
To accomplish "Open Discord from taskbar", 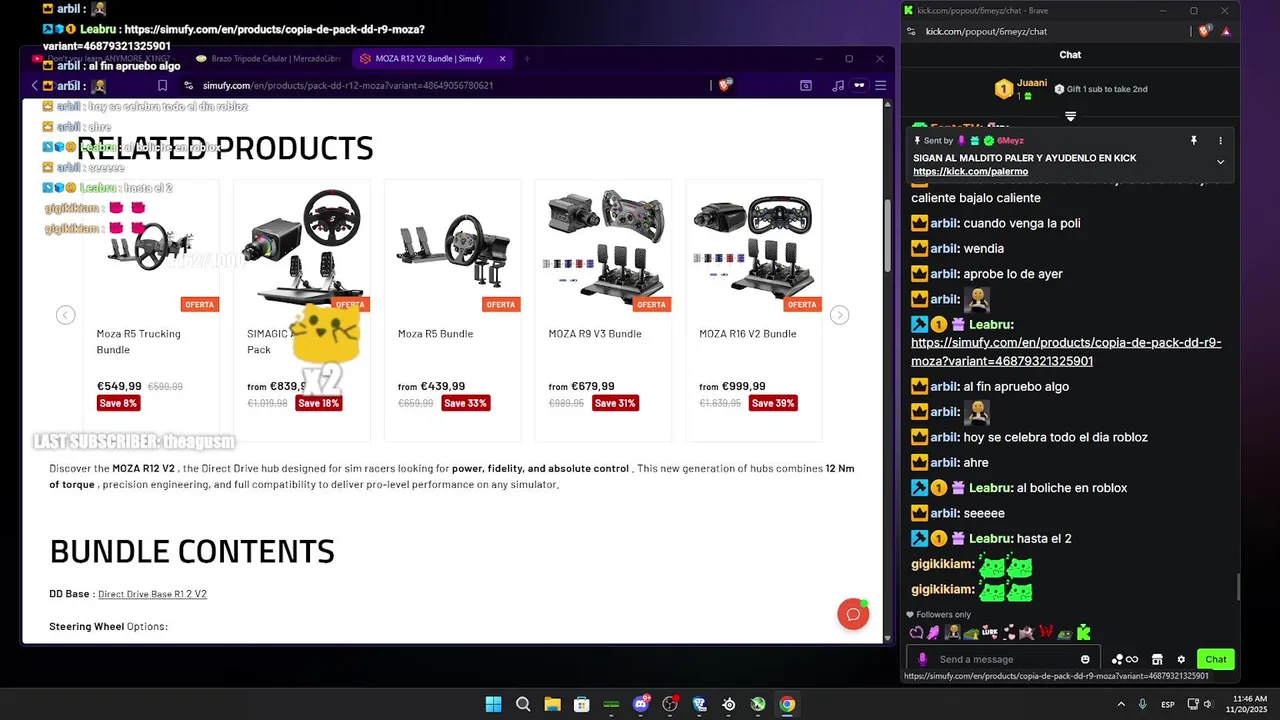I will [x=641, y=704].
